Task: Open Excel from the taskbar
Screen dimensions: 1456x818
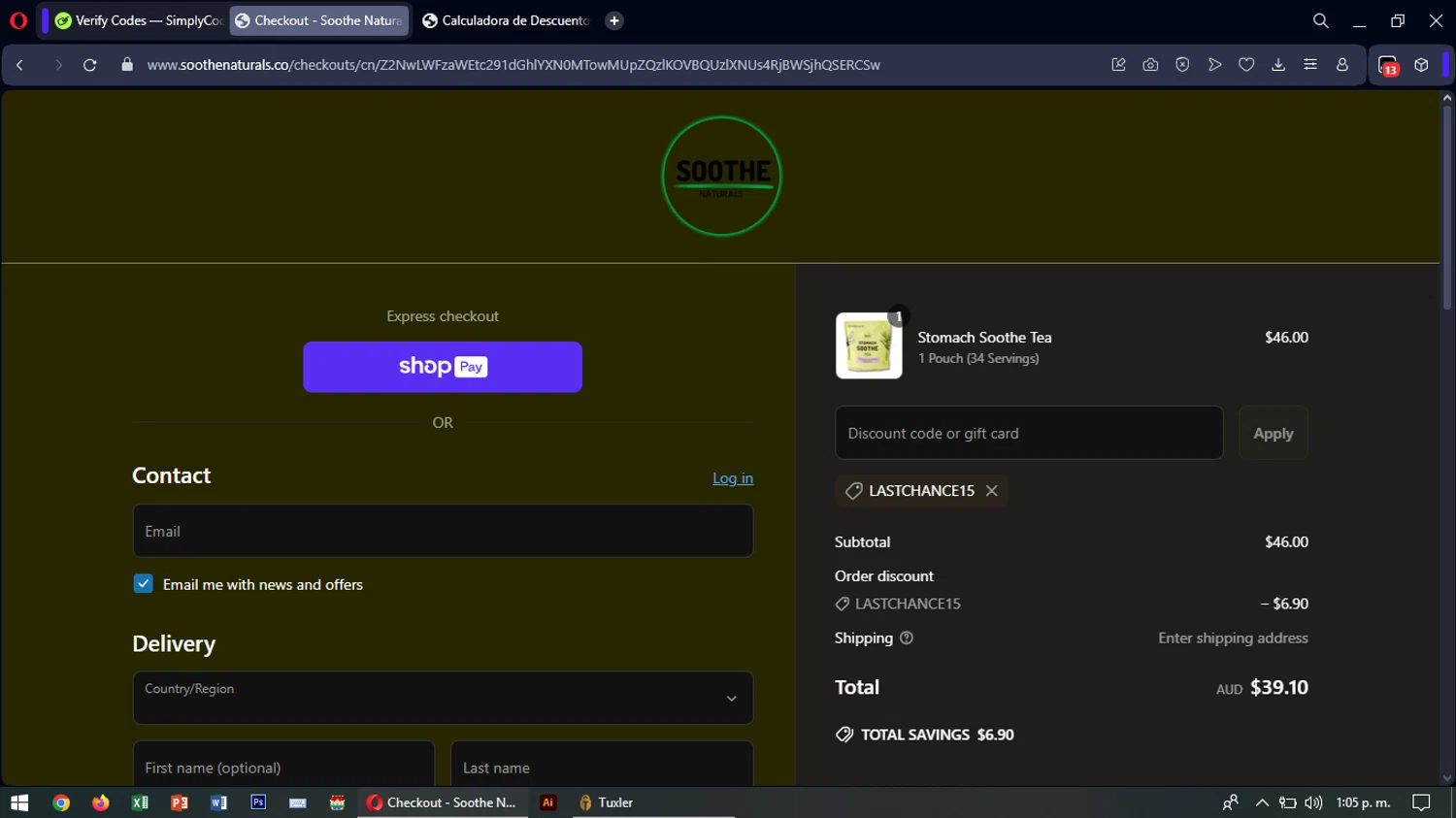Action: pos(140,802)
